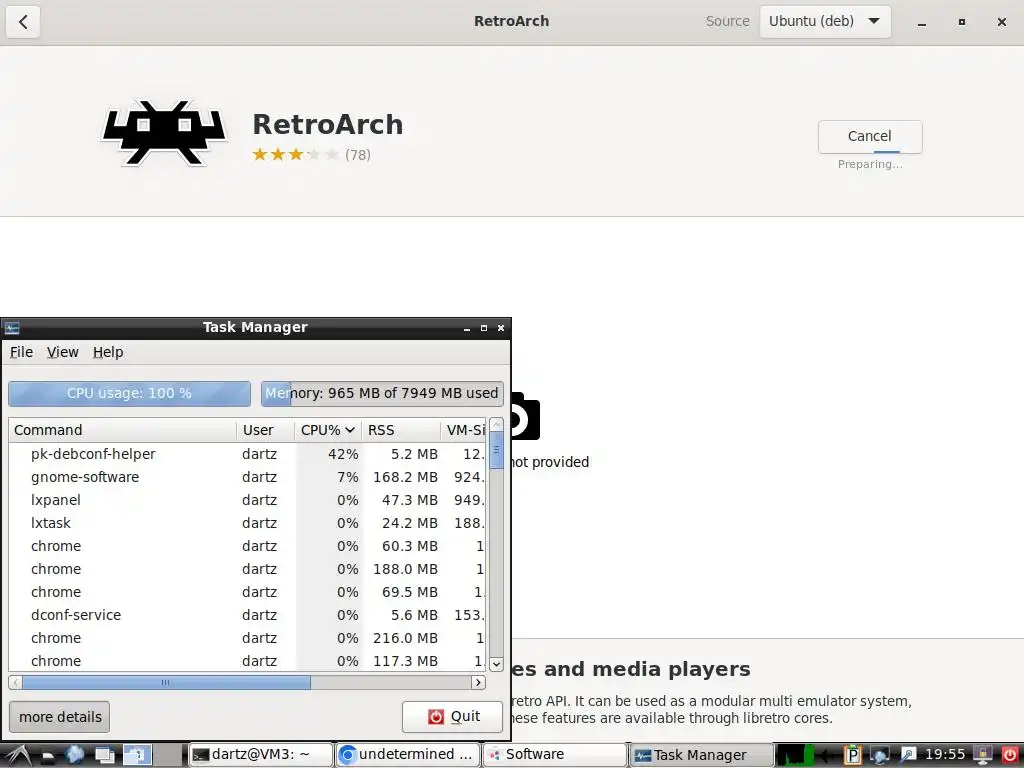Image resolution: width=1024 pixels, height=768 pixels.
Task: Click the camera placeholder screenshot icon
Action: pyautogui.click(x=525, y=416)
